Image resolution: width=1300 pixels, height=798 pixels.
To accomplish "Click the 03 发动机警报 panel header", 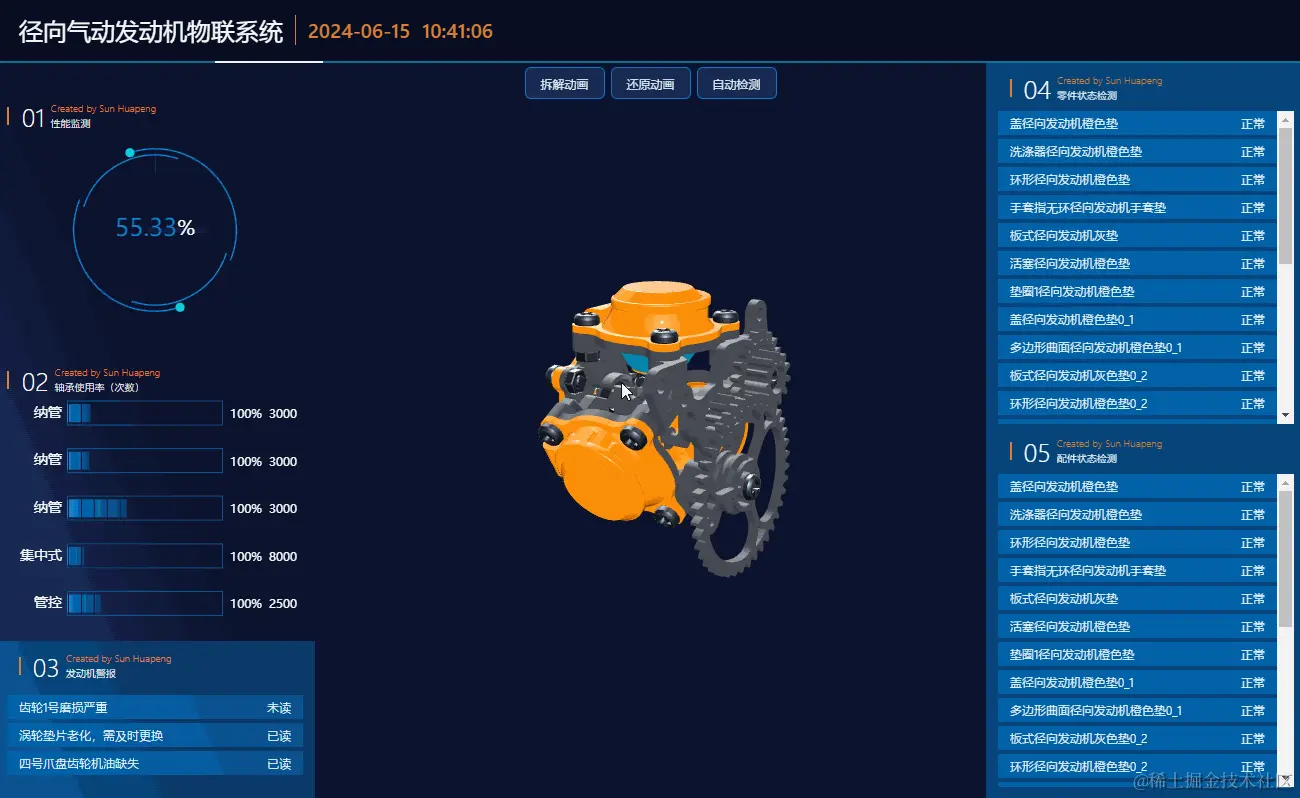I will (x=90, y=666).
